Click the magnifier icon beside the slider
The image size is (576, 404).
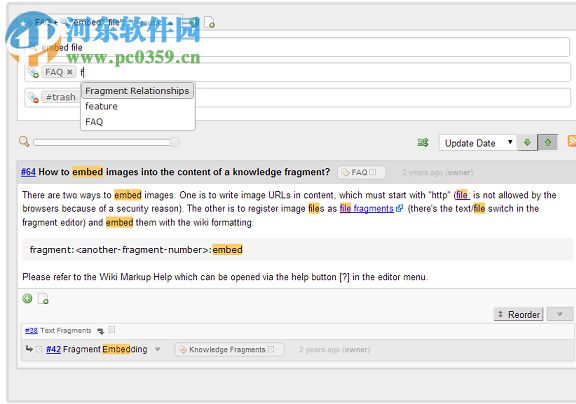(x=24, y=141)
